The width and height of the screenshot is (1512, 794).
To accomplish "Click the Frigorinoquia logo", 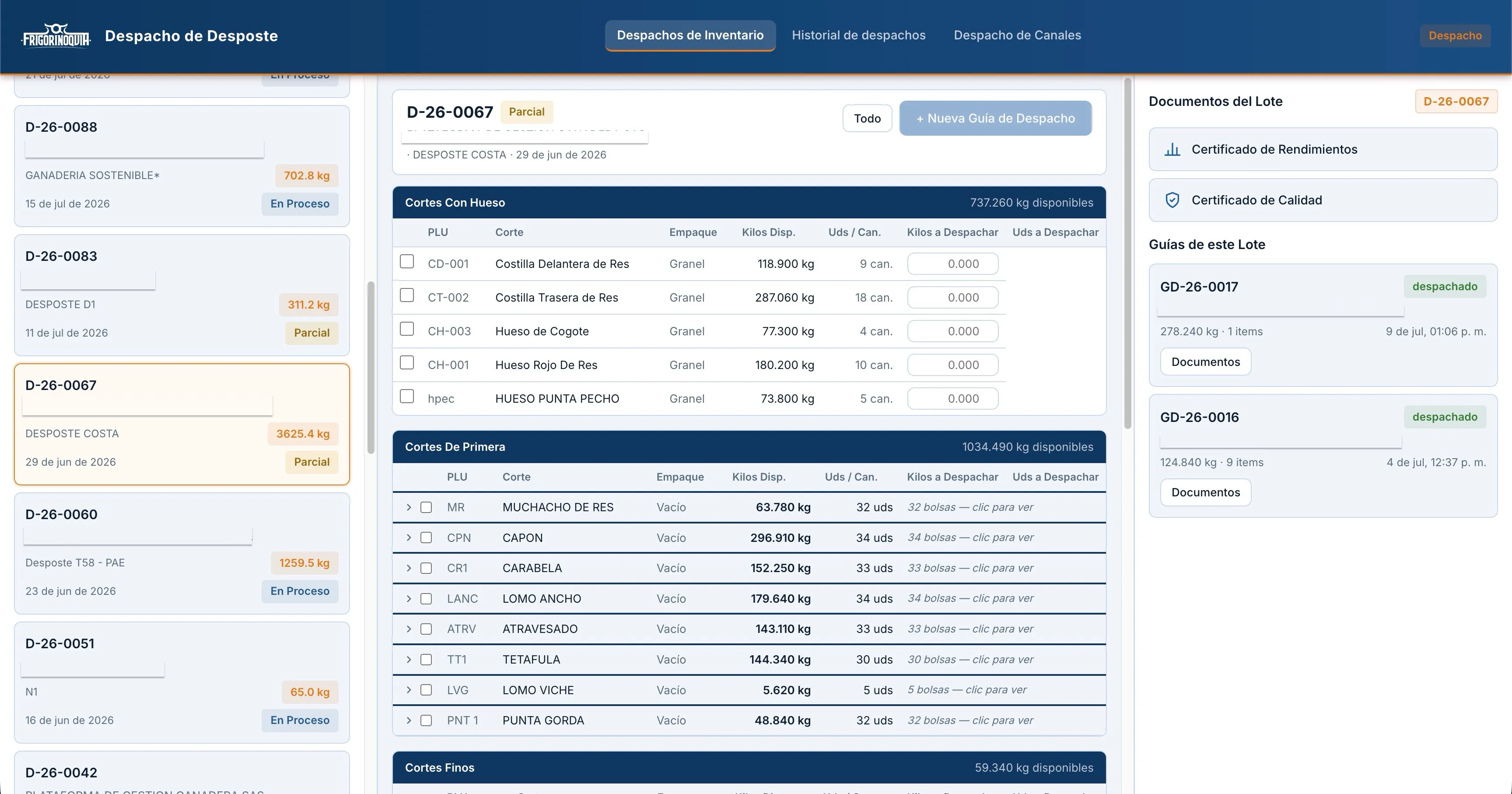I will click(x=56, y=36).
